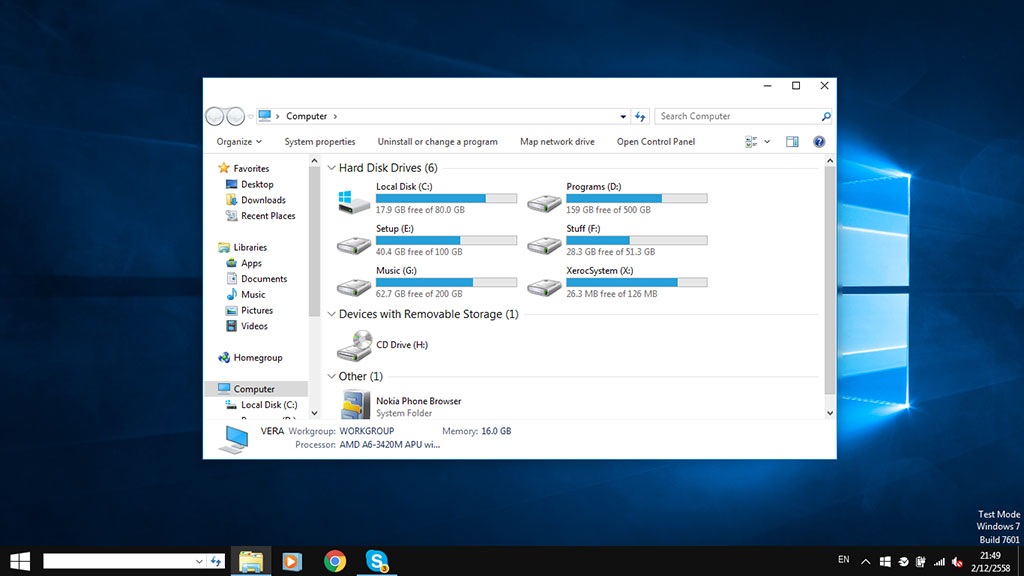The height and width of the screenshot is (576, 1024).
Task: Click the navigation pane scroll up arrow
Action: (314, 161)
